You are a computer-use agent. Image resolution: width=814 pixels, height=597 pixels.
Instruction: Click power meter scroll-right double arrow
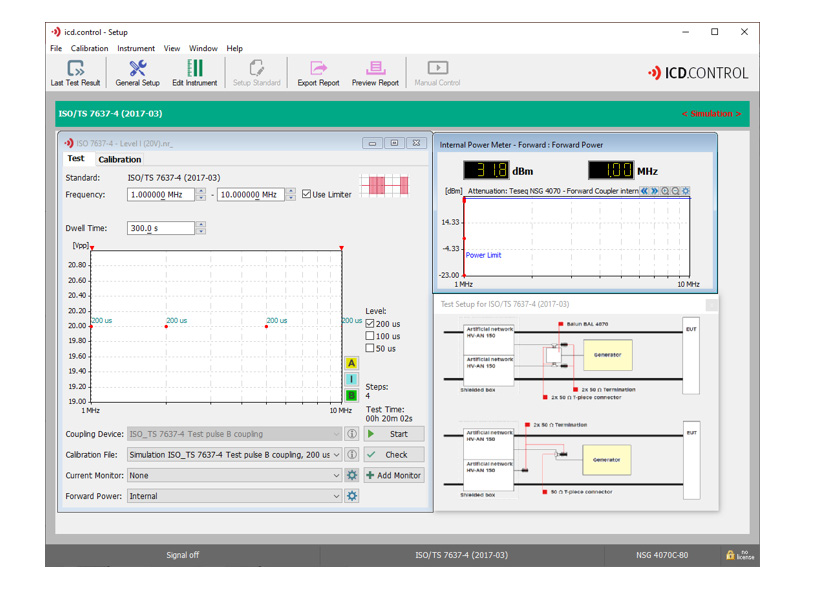[655, 191]
